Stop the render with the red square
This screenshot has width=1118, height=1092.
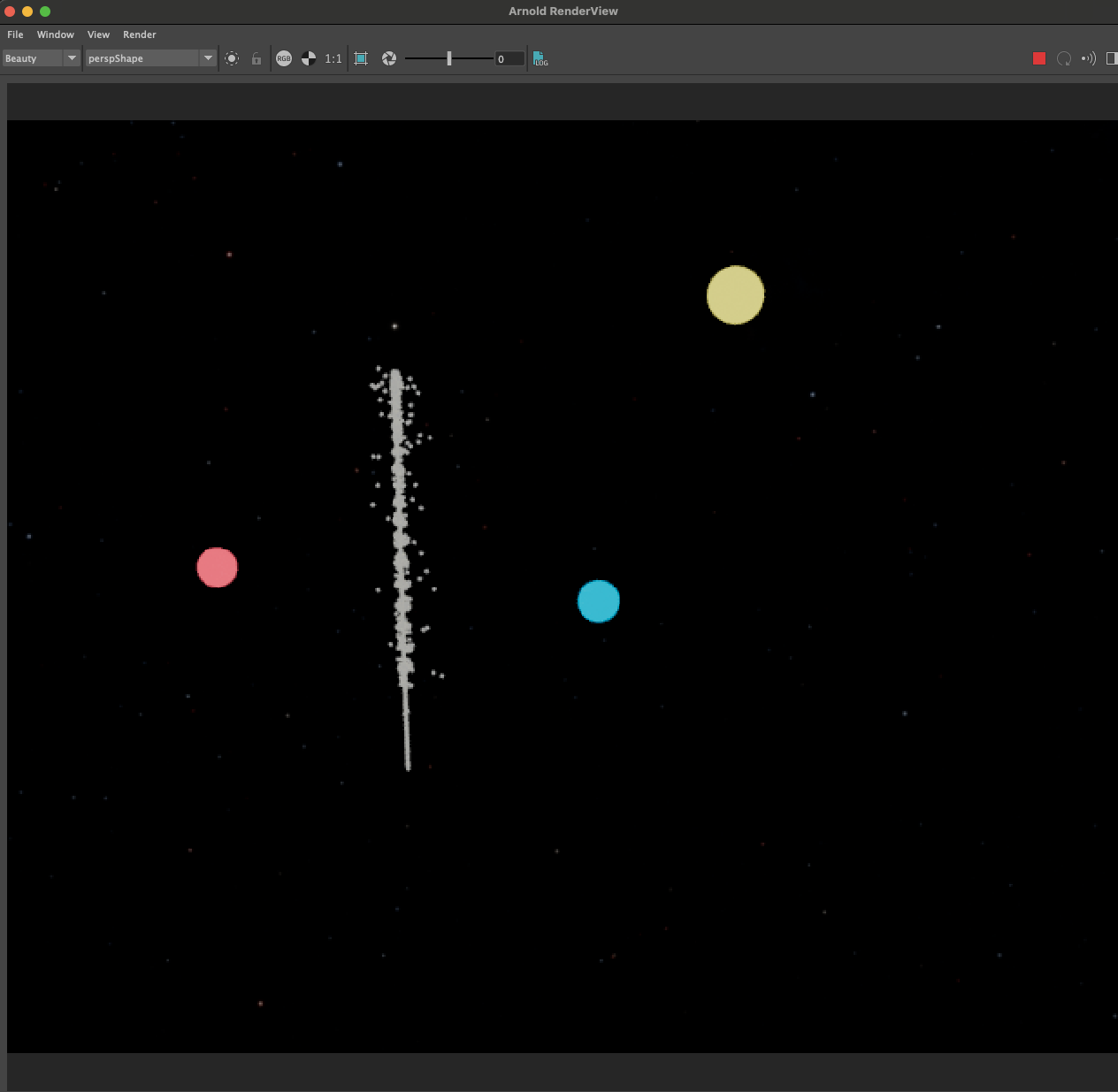pyautogui.click(x=1038, y=58)
